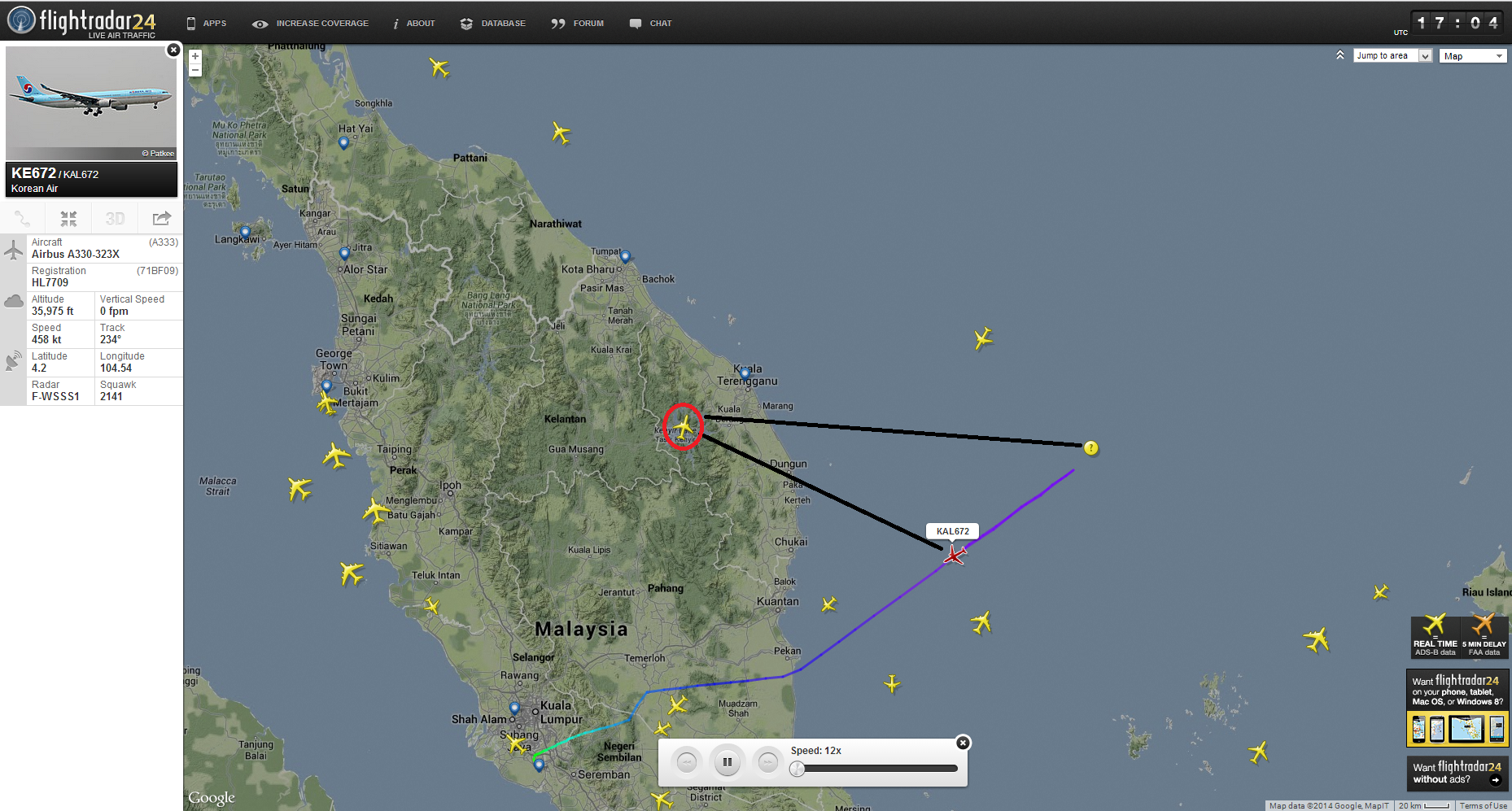Click the aircraft type text Airbus A330-323X
1512x811 pixels.
[76, 255]
